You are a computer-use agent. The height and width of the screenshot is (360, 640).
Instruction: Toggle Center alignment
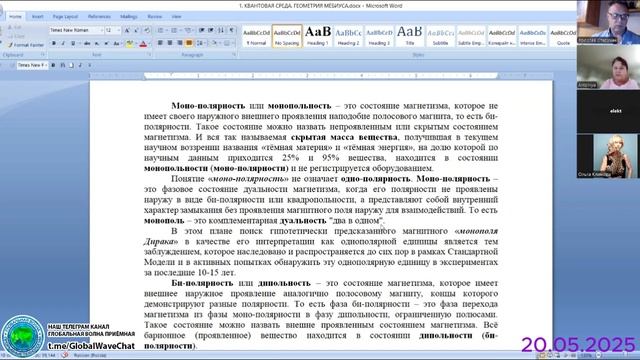pos(170,43)
